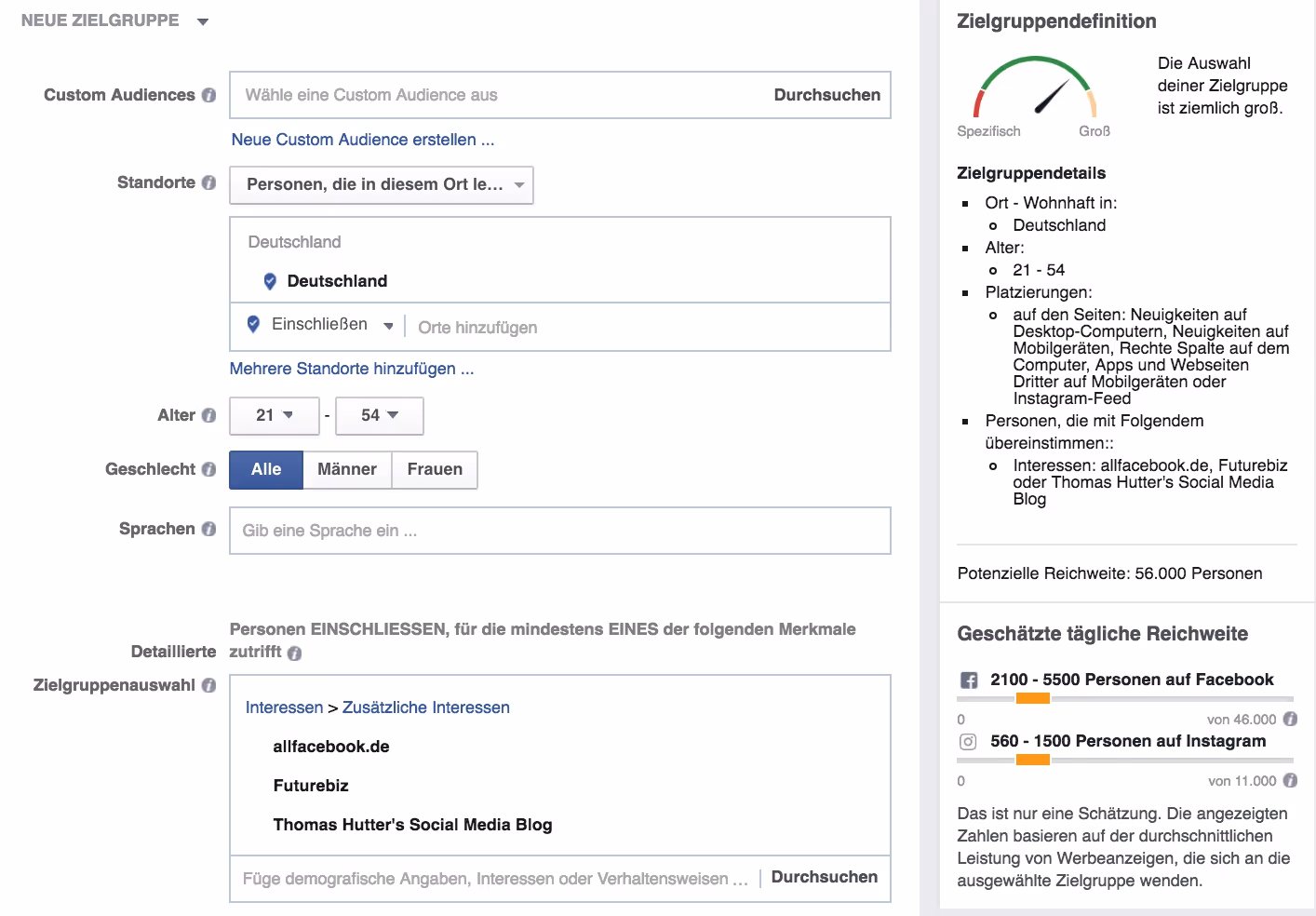This screenshot has height=916, width=1316.
Task: Click '21 - 54' in Zielgruppendetails
Action: tap(1039, 270)
